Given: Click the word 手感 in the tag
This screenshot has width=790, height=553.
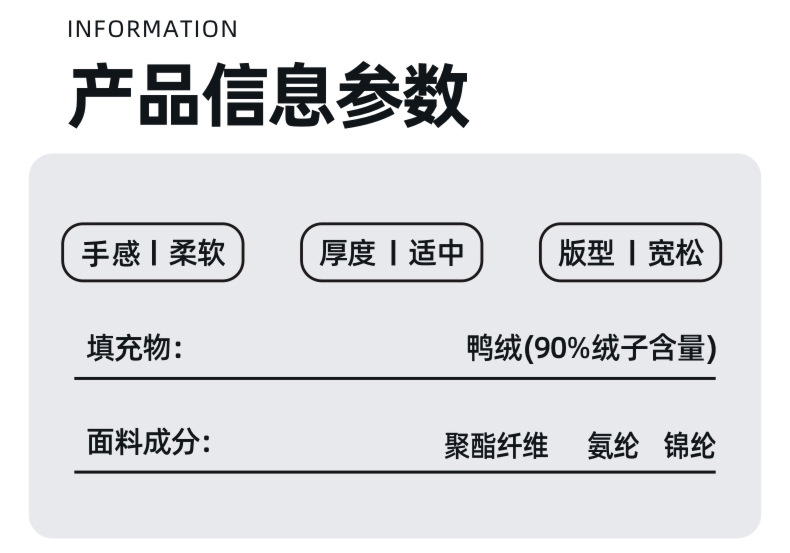Looking at the screenshot, I should point(110,253).
